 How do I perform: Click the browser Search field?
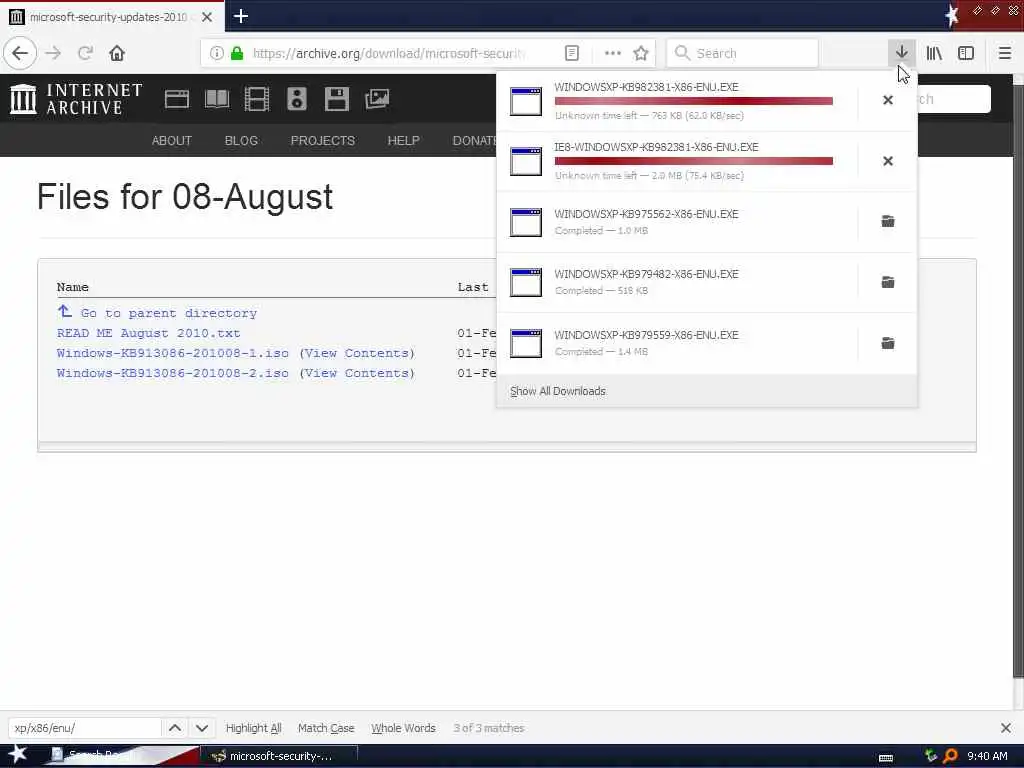(x=743, y=53)
